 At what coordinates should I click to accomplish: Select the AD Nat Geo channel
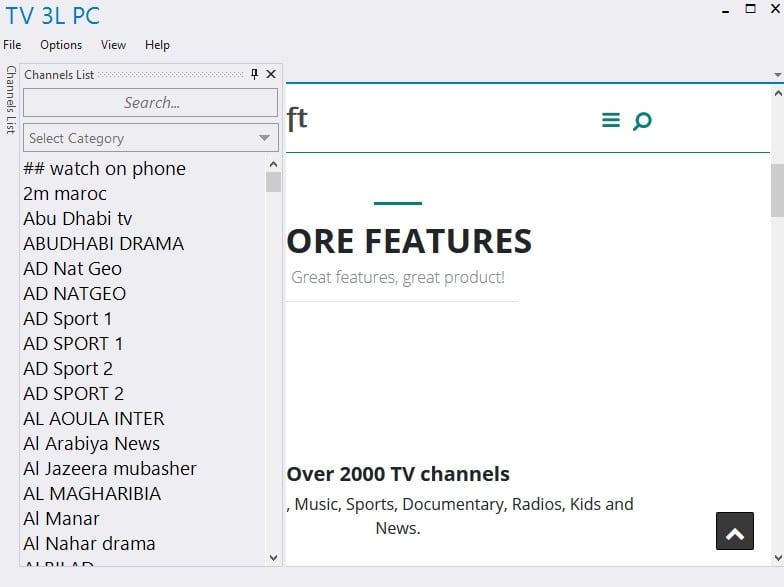[72, 268]
